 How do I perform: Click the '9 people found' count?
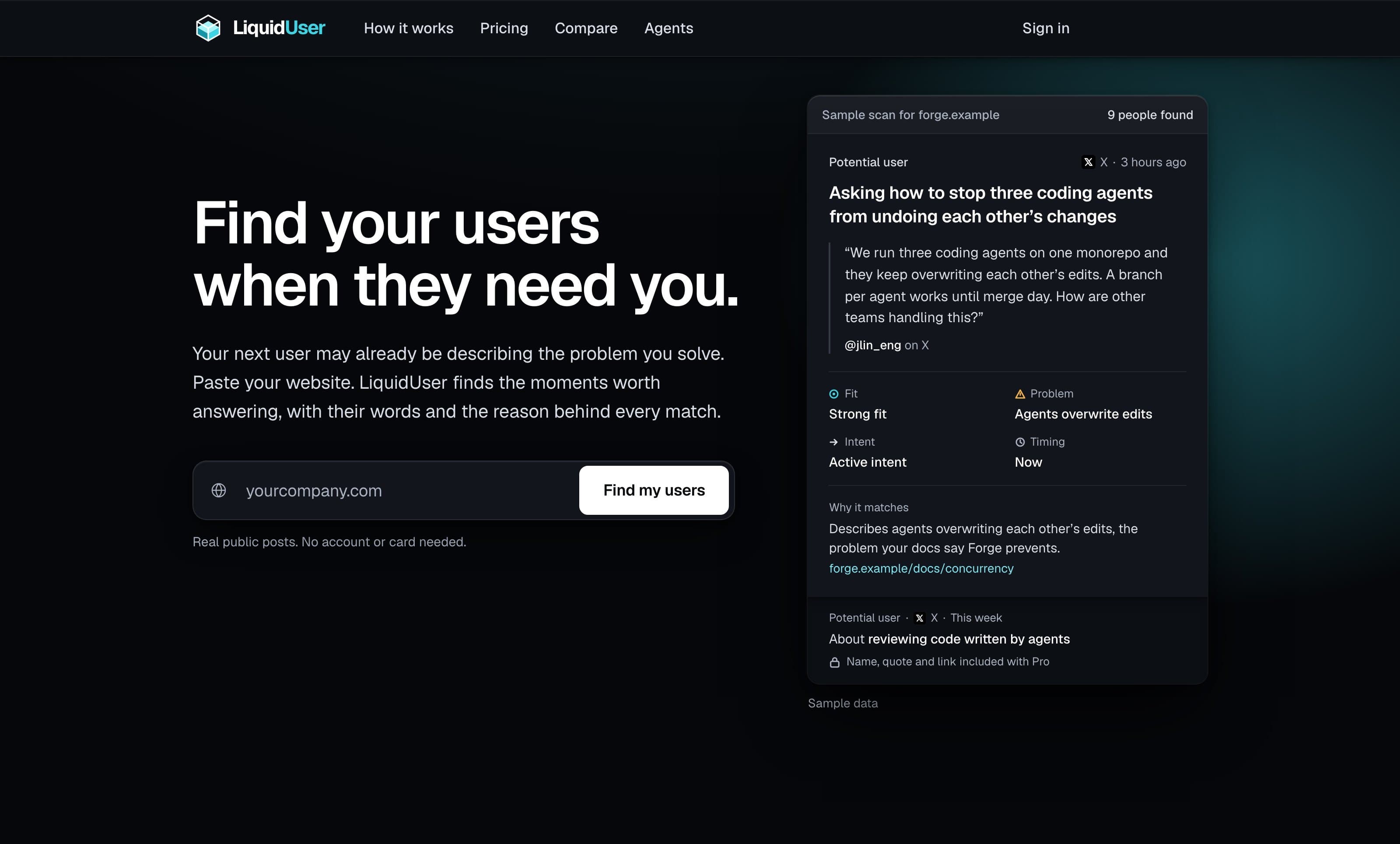(1150, 115)
